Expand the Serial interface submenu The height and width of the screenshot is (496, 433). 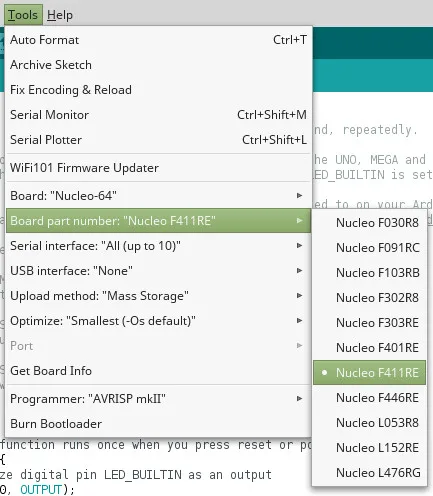[x=158, y=246]
